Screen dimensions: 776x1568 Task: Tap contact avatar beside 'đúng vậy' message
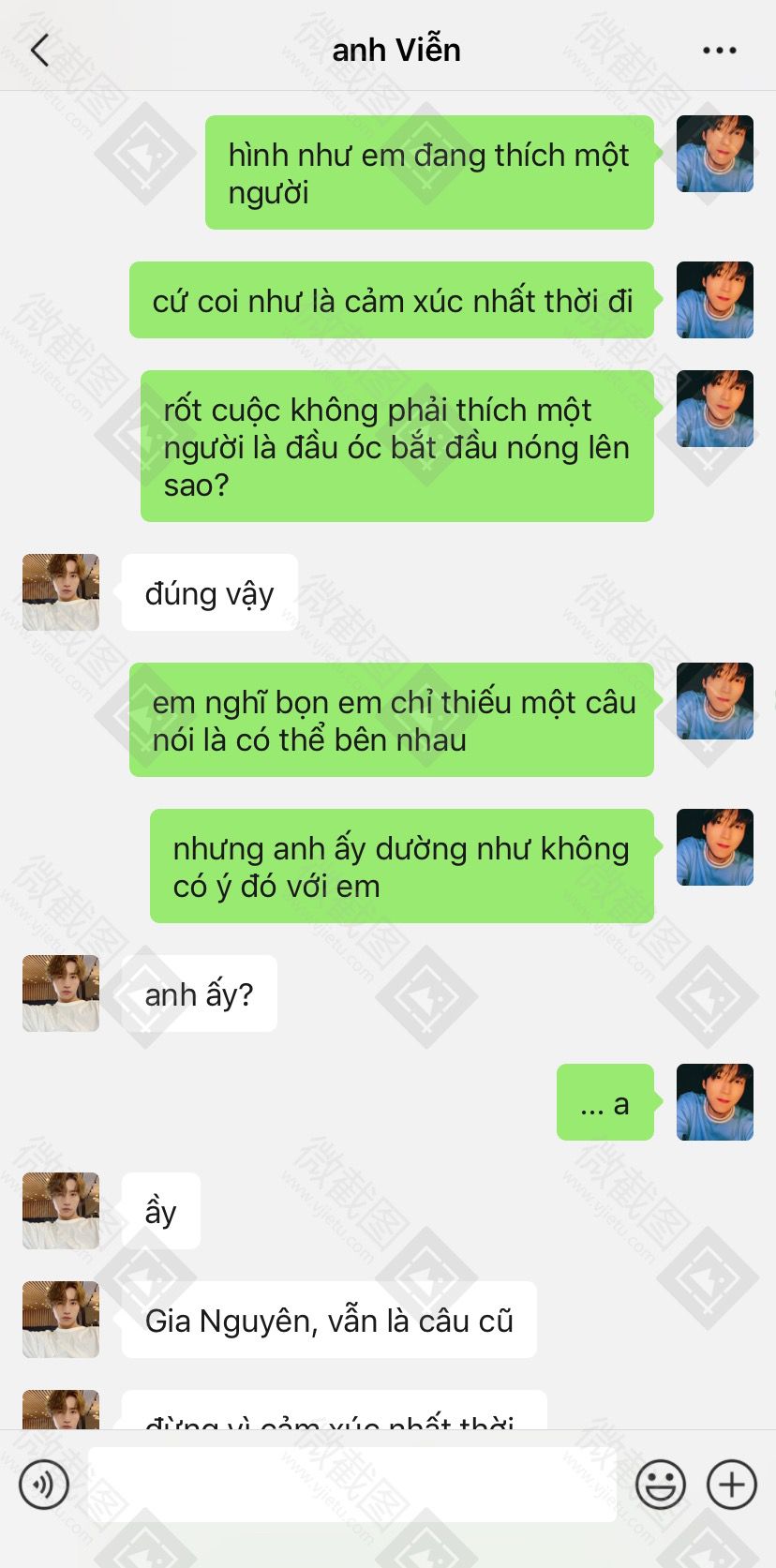point(61,592)
